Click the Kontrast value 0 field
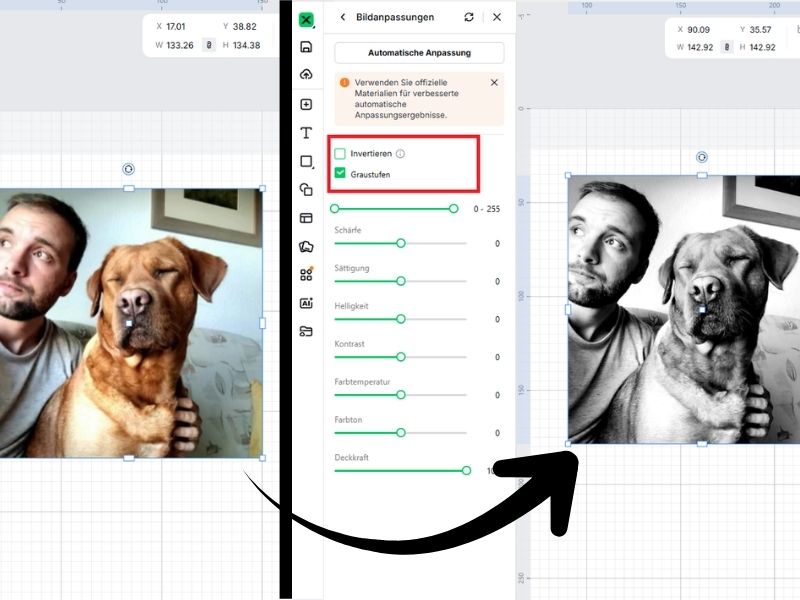The width and height of the screenshot is (800, 600). point(497,357)
